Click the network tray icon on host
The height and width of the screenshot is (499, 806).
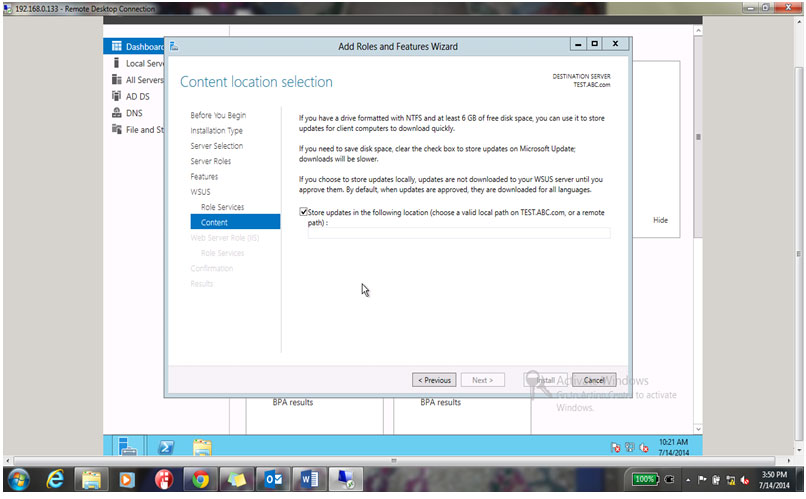[730, 480]
